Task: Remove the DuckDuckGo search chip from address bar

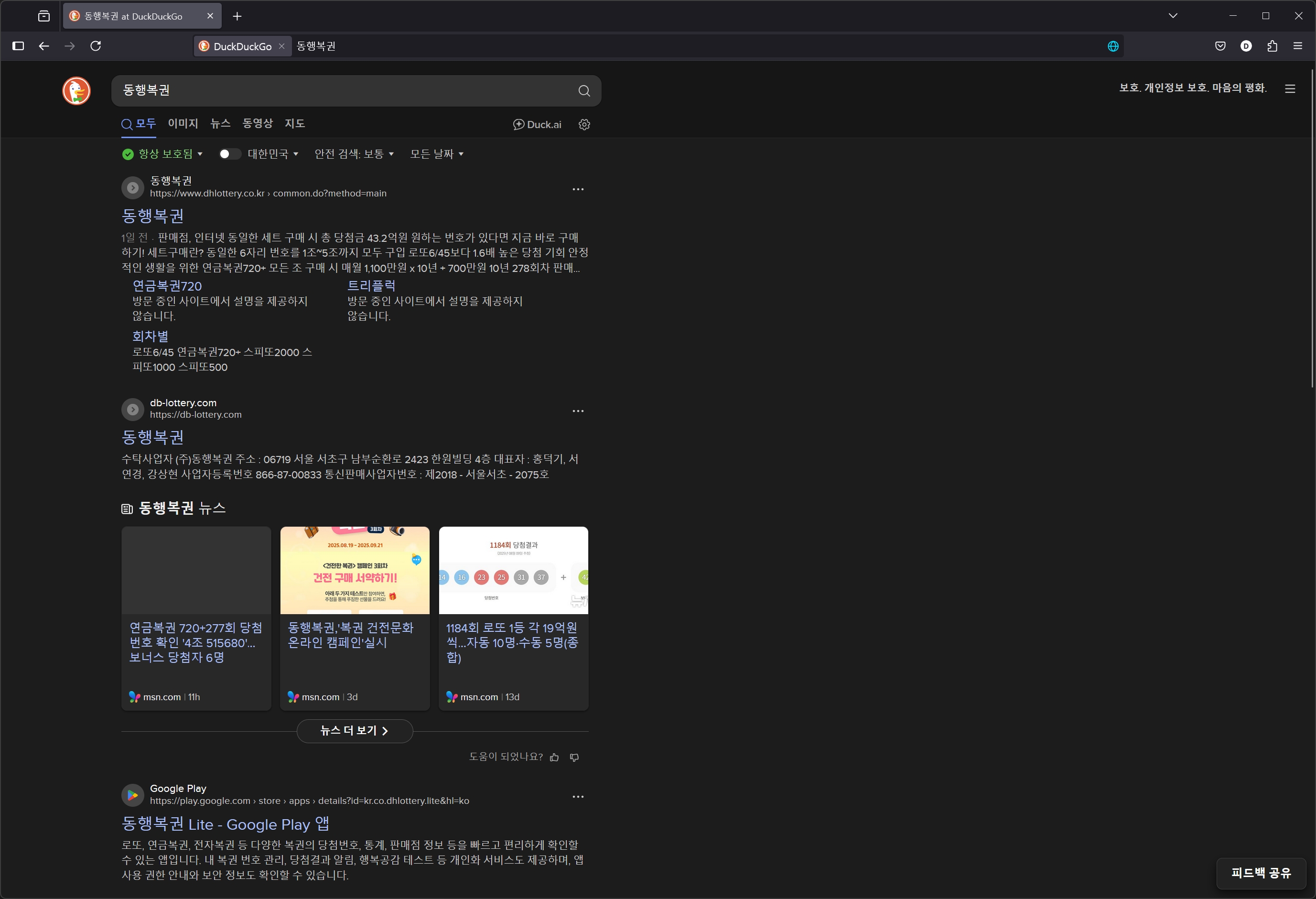Action: tap(281, 46)
